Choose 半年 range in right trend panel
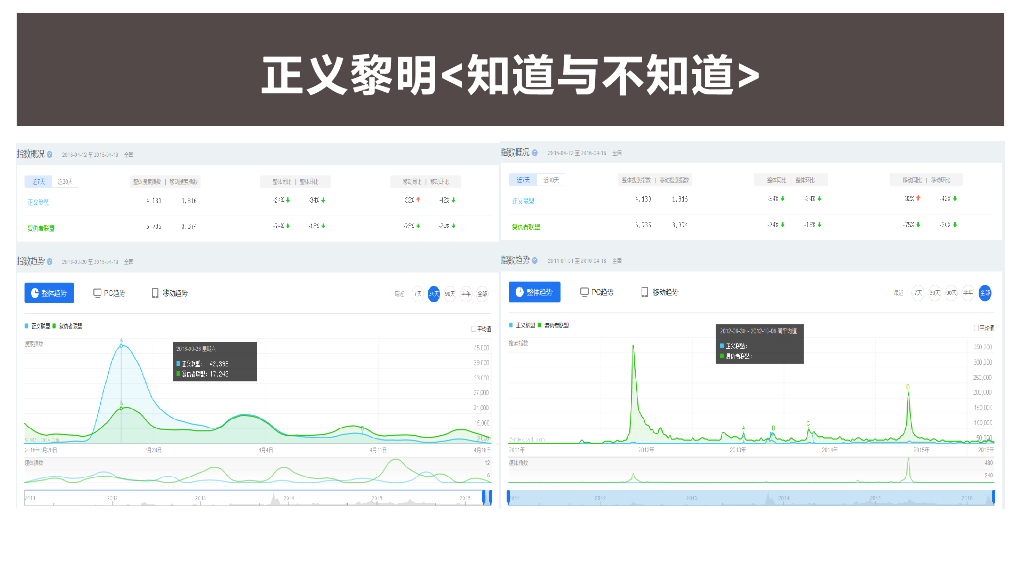Viewport: 1024px width, 576px height. pos(968,293)
